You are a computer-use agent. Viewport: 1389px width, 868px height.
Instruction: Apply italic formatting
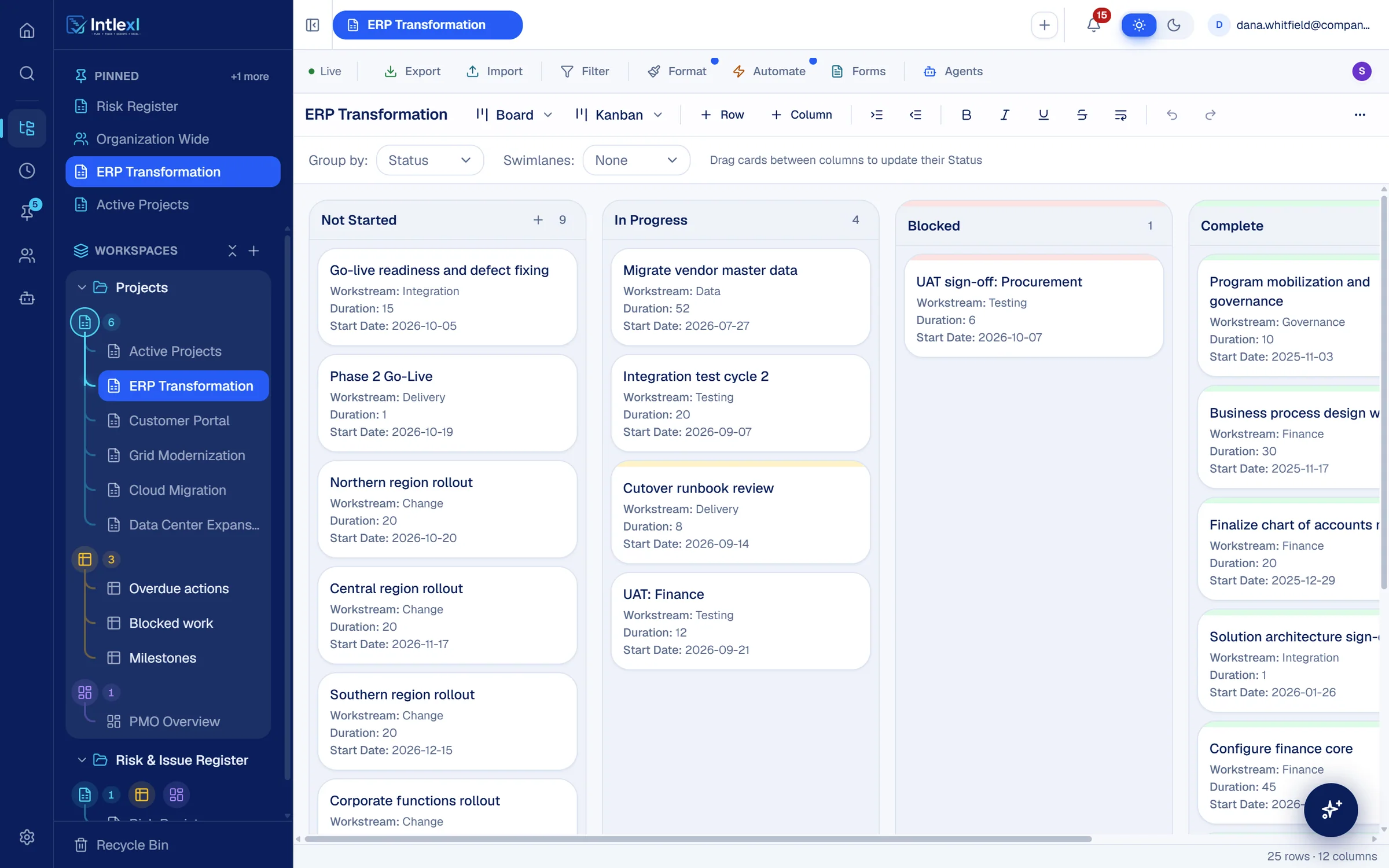pyautogui.click(x=1005, y=115)
